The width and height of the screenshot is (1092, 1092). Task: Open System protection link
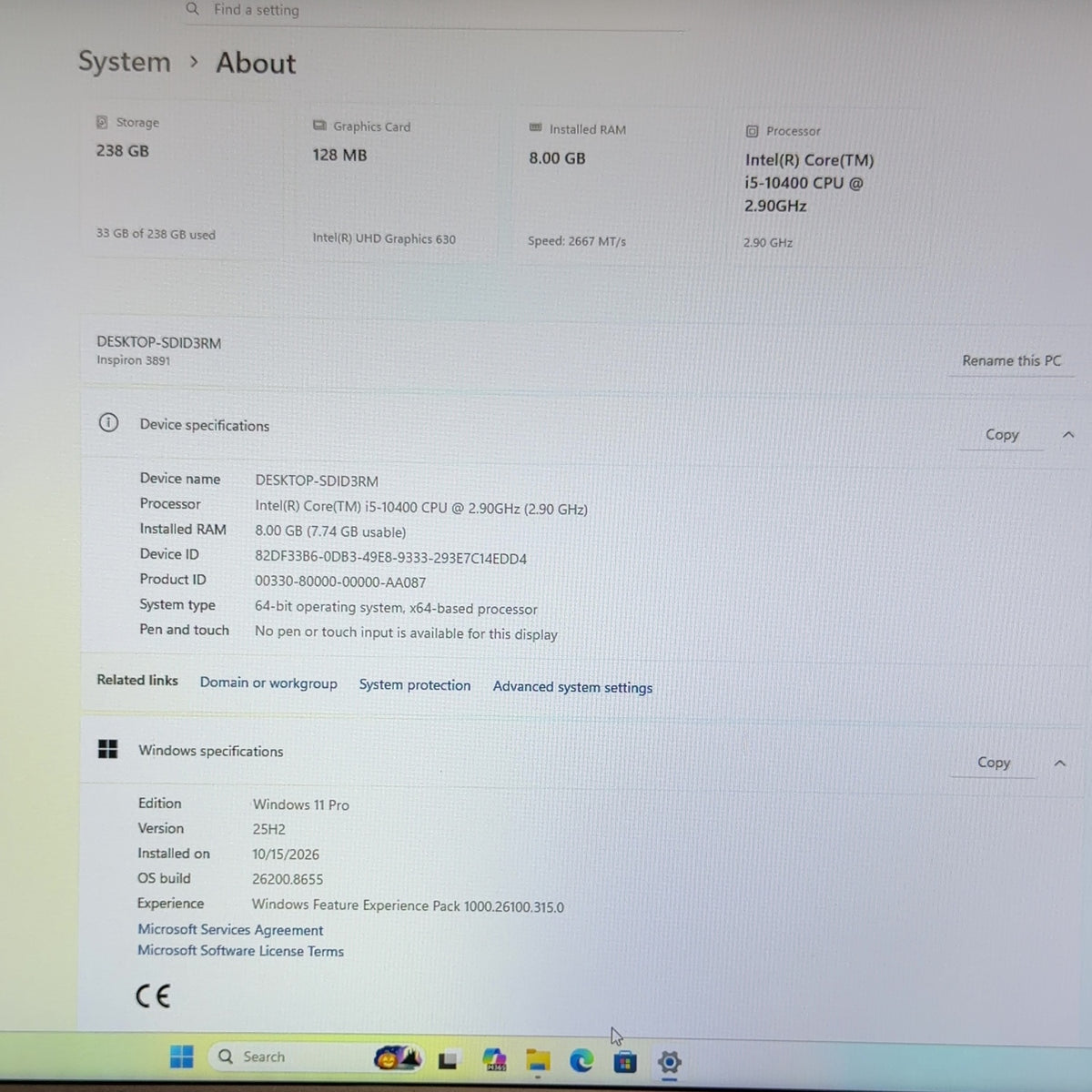pos(415,684)
